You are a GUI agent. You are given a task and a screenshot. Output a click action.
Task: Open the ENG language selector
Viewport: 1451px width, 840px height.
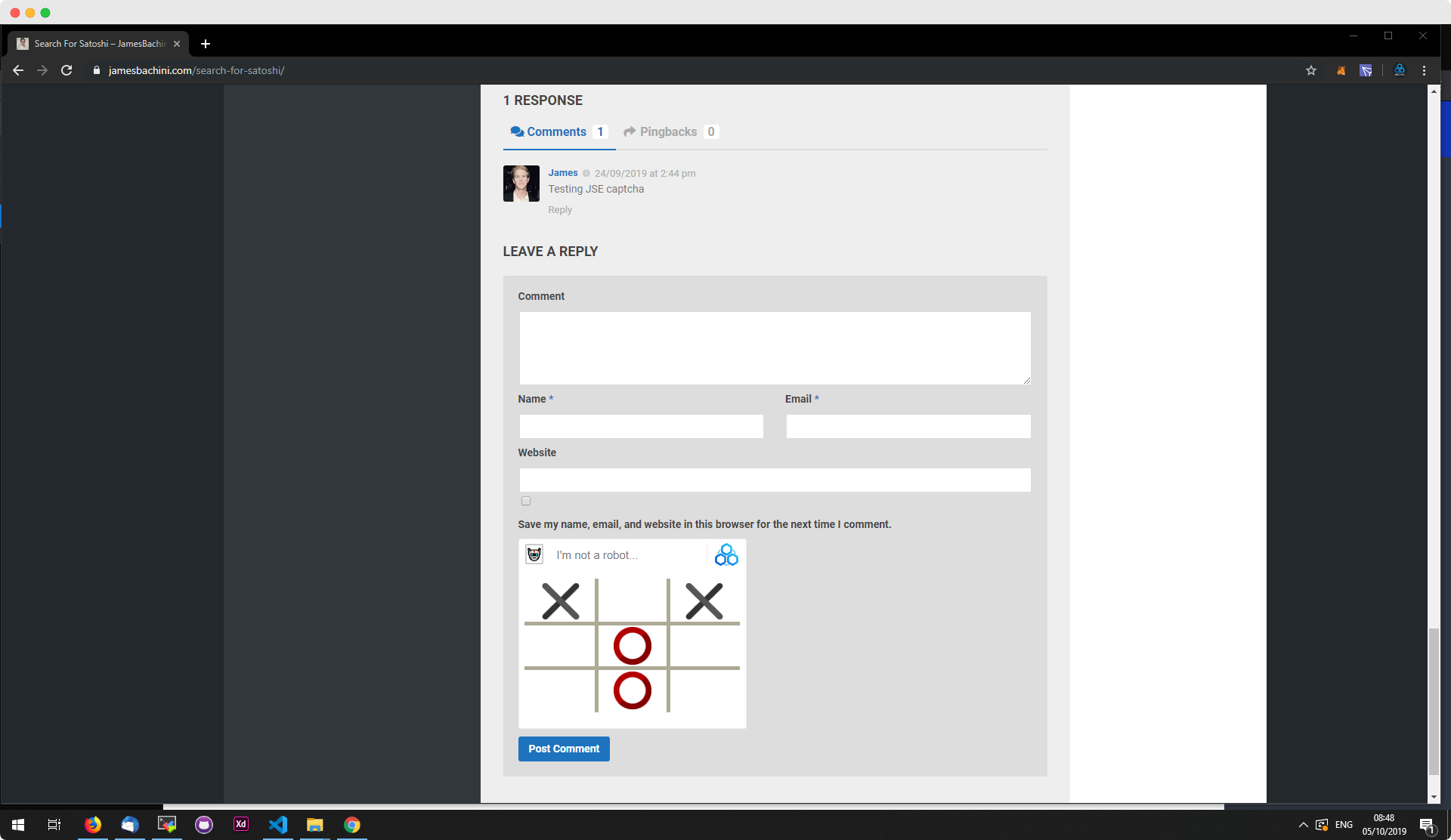[1344, 824]
